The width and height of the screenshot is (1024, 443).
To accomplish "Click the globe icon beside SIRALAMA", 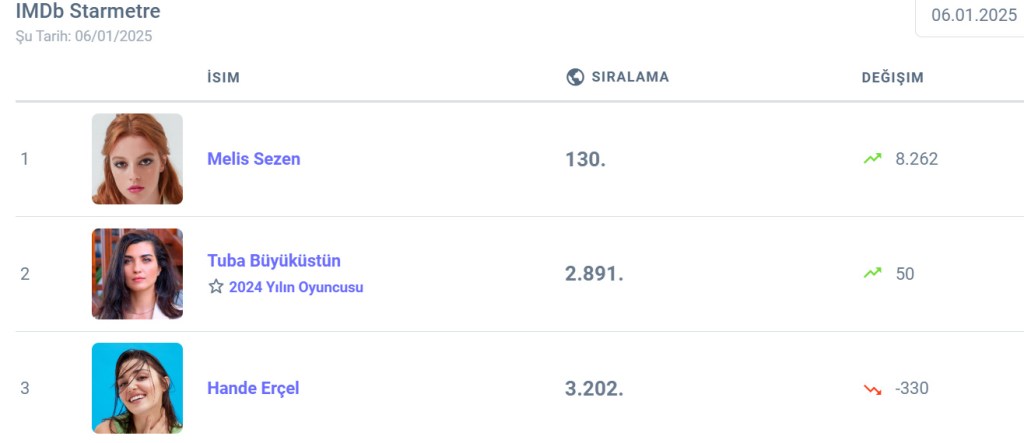I will [x=575, y=77].
